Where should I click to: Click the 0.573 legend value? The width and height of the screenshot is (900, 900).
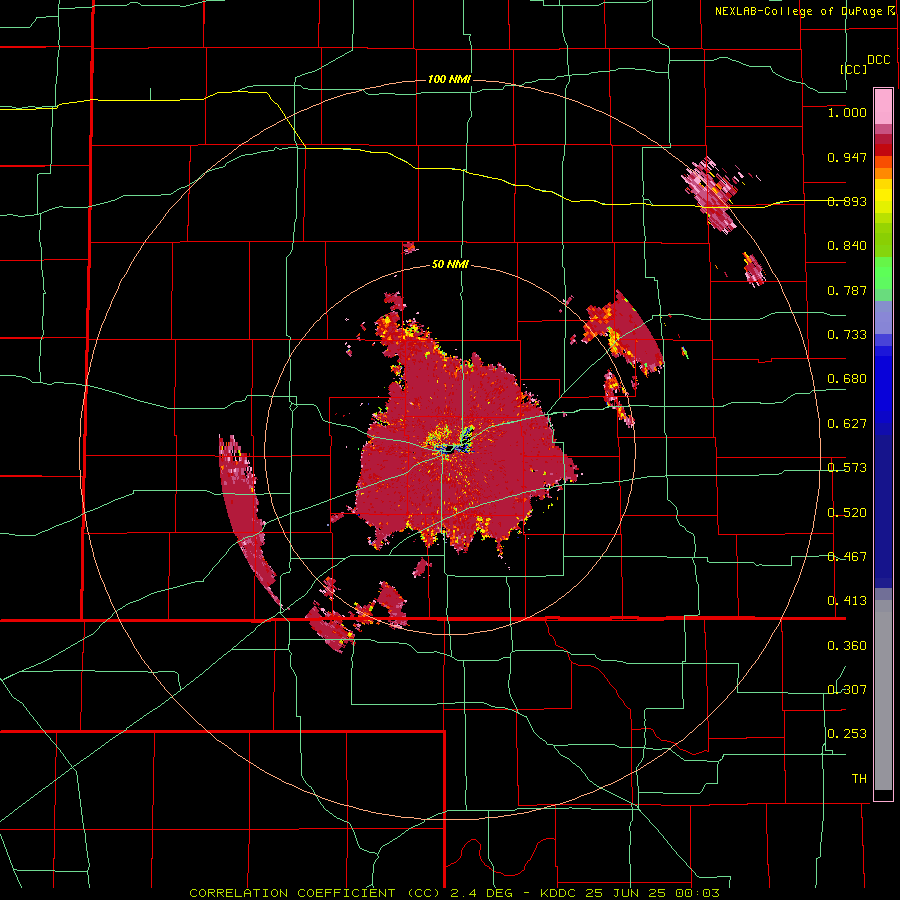[847, 468]
